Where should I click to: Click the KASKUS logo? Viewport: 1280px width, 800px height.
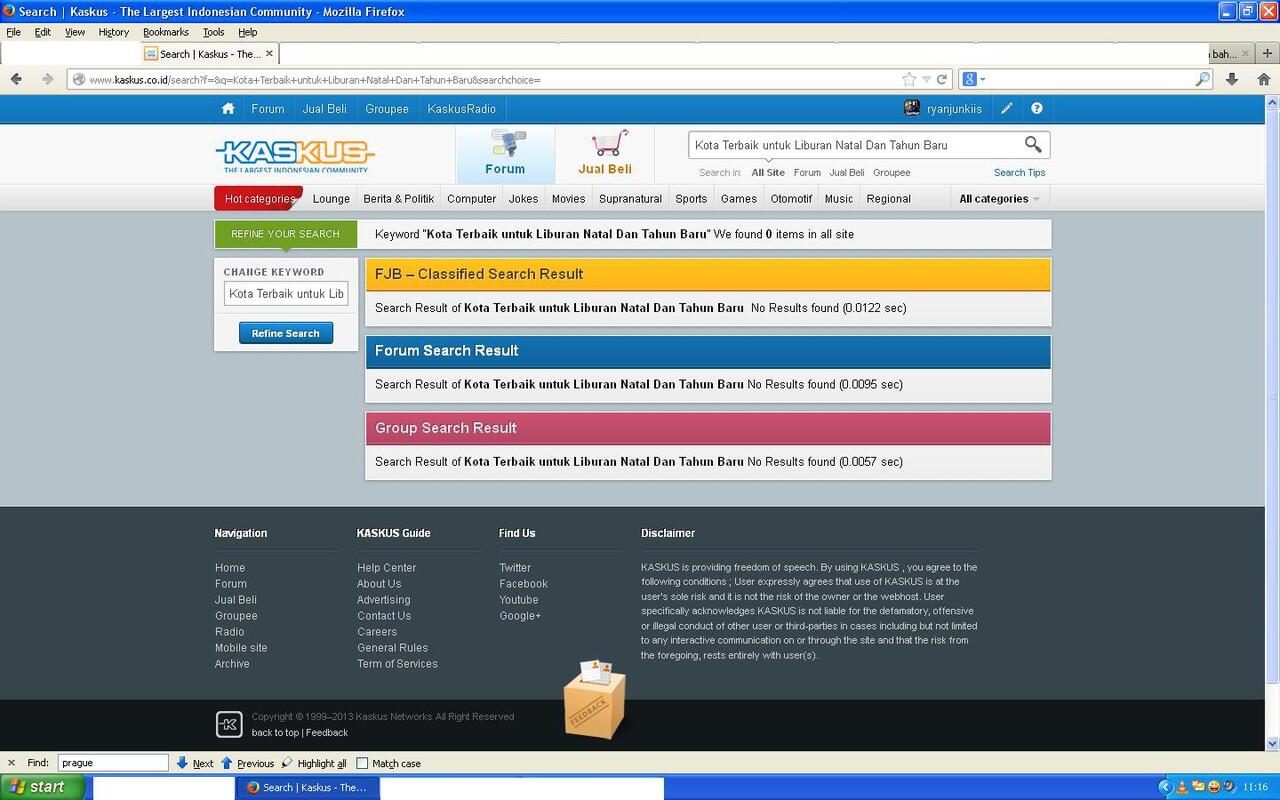[295, 155]
